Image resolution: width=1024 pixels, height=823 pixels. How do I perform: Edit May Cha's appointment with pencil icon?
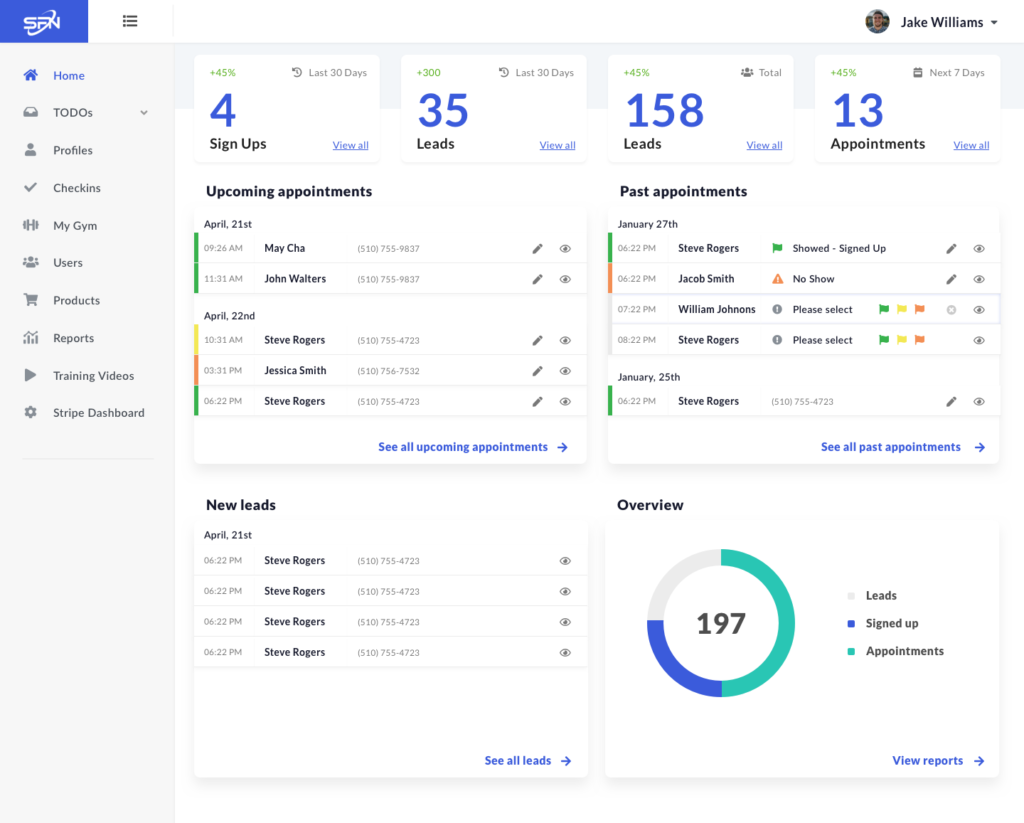point(537,249)
